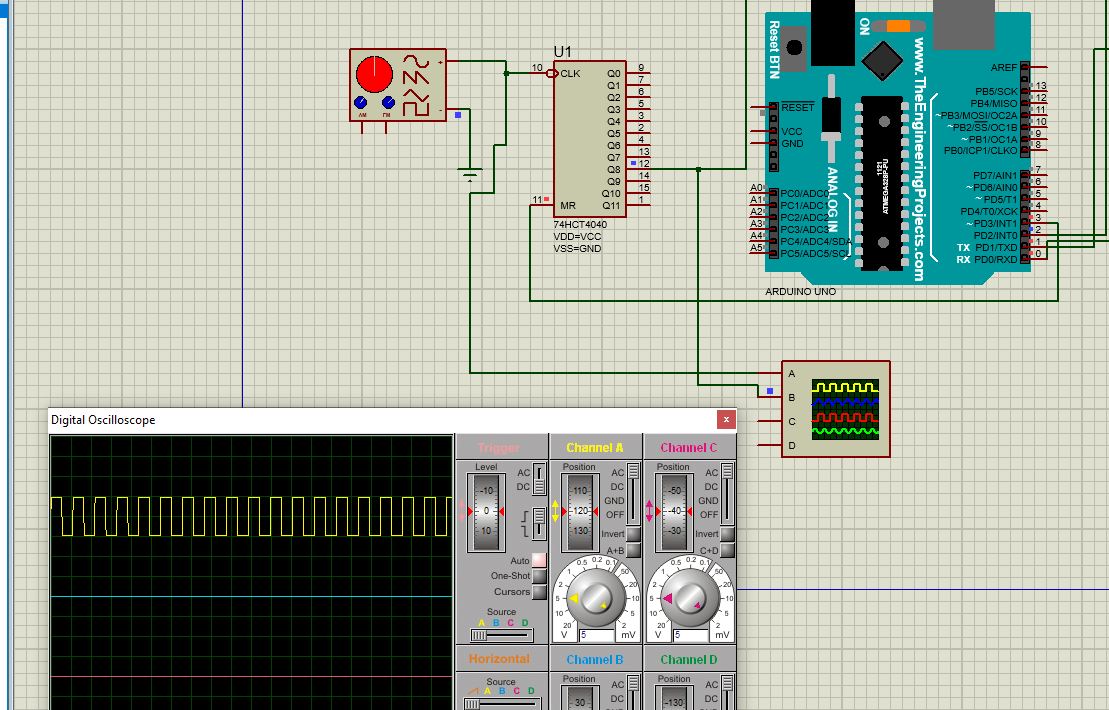
Task: Click the Reset BTN on the Arduino board
Action: pos(793,47)
